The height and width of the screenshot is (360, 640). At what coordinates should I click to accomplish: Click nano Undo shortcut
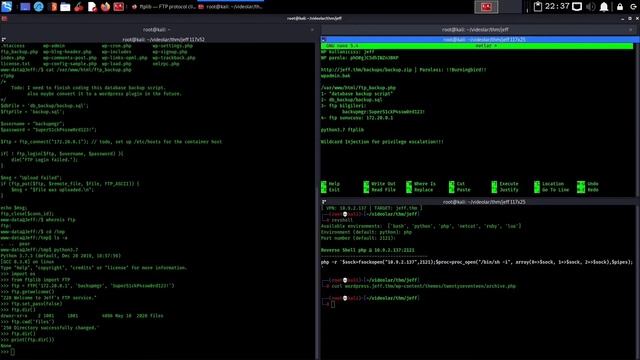588,184
